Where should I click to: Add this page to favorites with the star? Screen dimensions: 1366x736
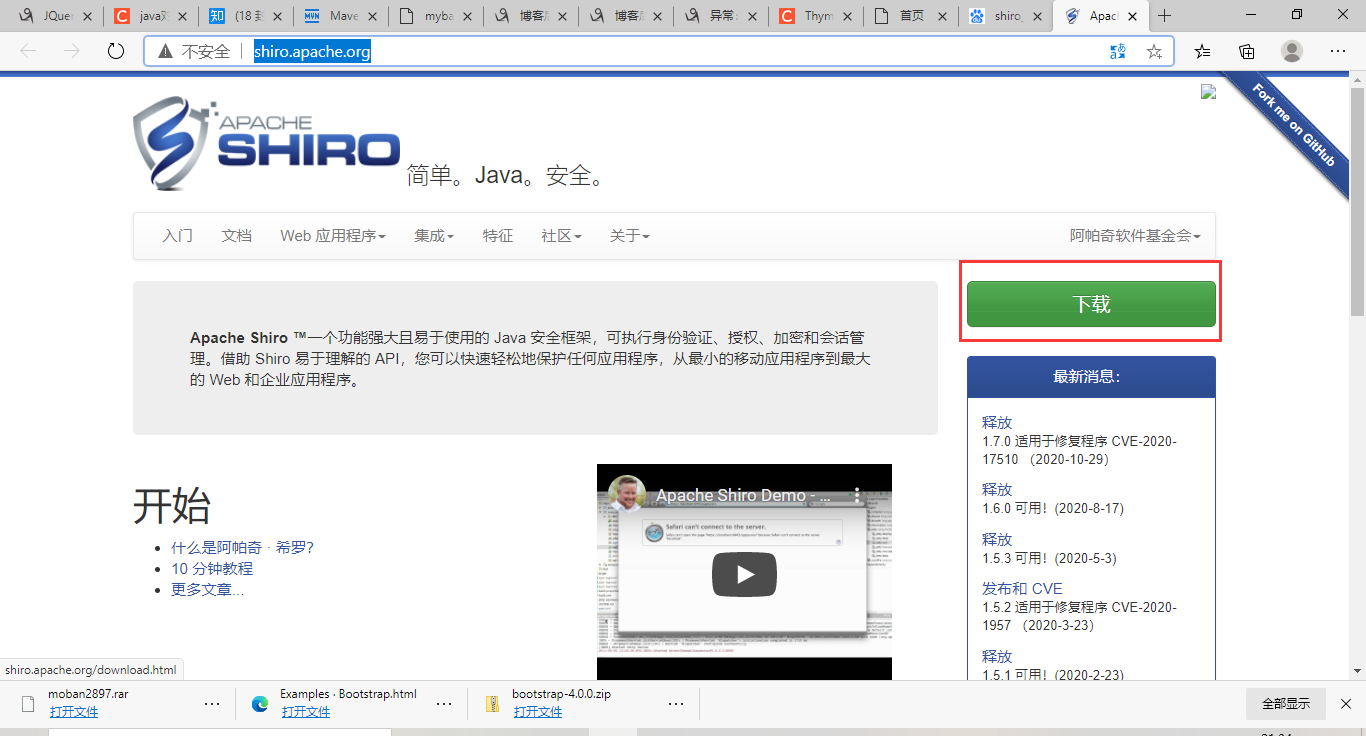point(1154,52)
